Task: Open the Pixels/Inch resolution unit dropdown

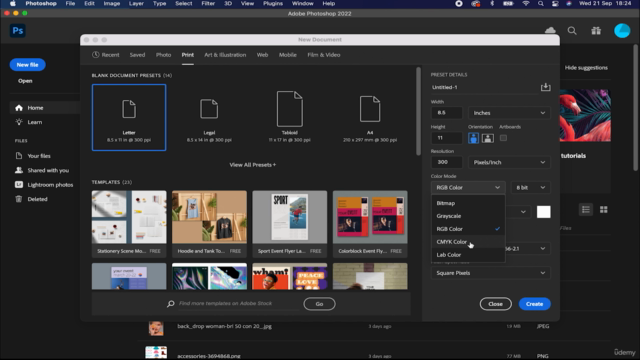Action: [509, 162]
